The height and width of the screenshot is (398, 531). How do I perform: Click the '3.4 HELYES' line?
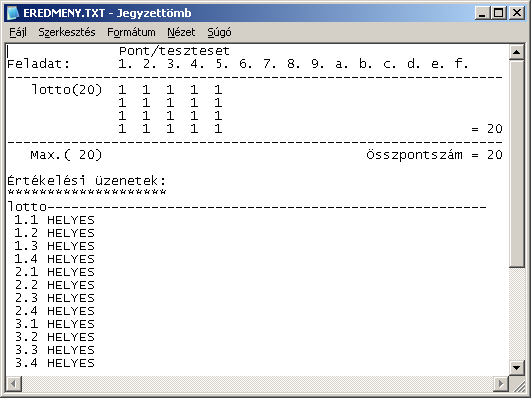[54, 363]
